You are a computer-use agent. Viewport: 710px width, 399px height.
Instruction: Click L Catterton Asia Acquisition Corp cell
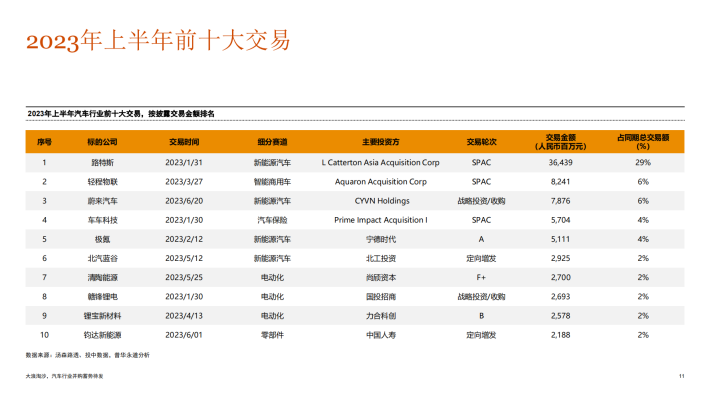(380, 163)
